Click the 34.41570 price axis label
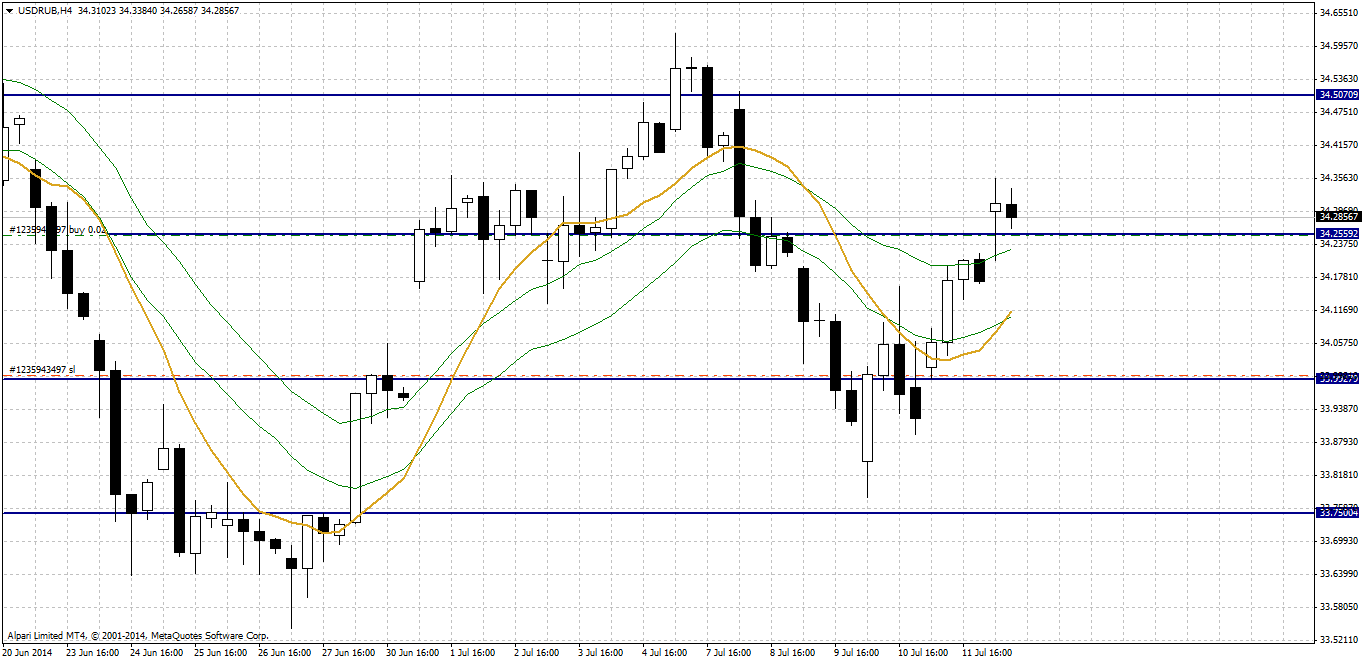The width and height of the screenshot is (1362, 661). 1339,145
